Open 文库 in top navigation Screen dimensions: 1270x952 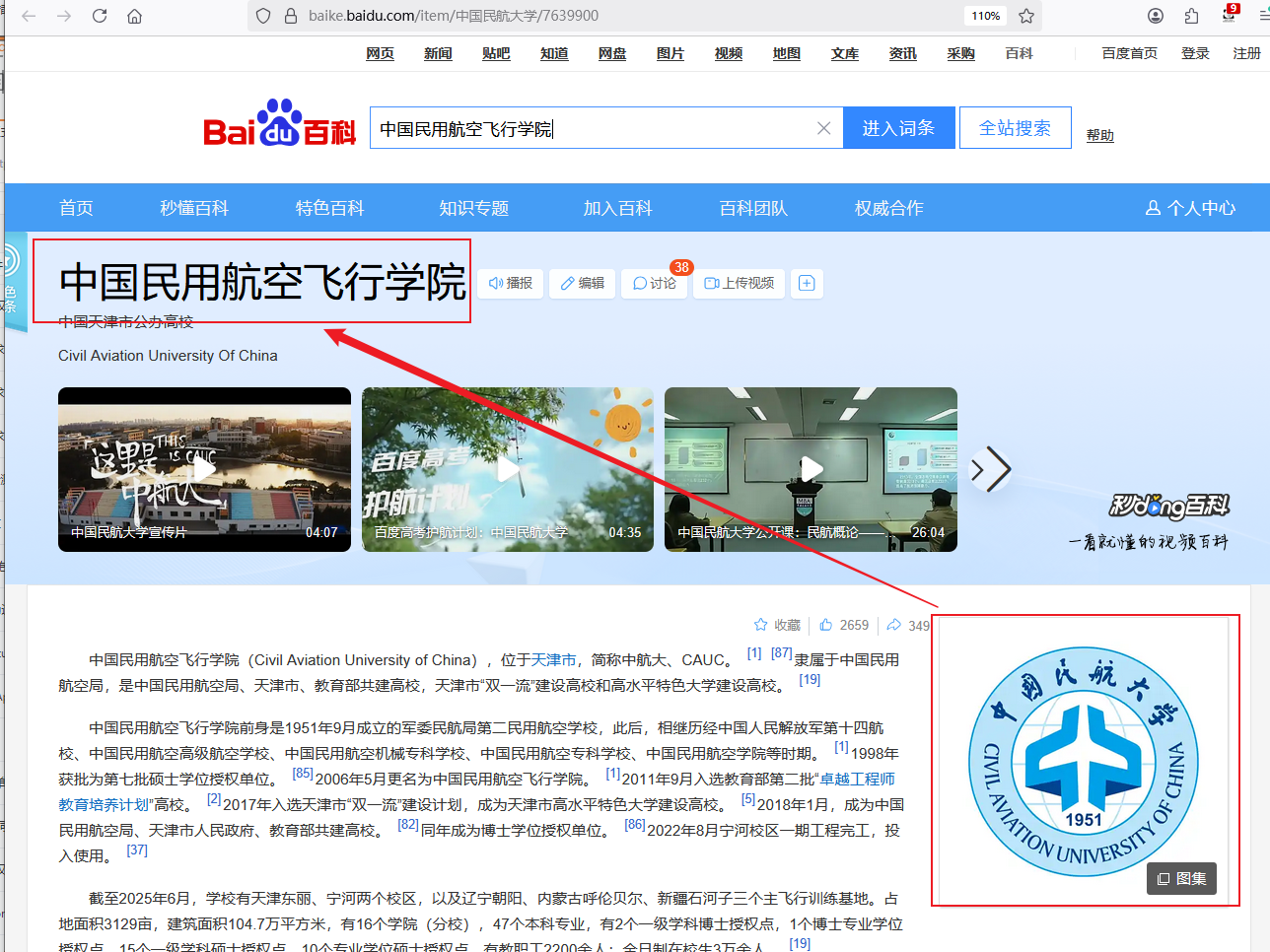[845, 53]
